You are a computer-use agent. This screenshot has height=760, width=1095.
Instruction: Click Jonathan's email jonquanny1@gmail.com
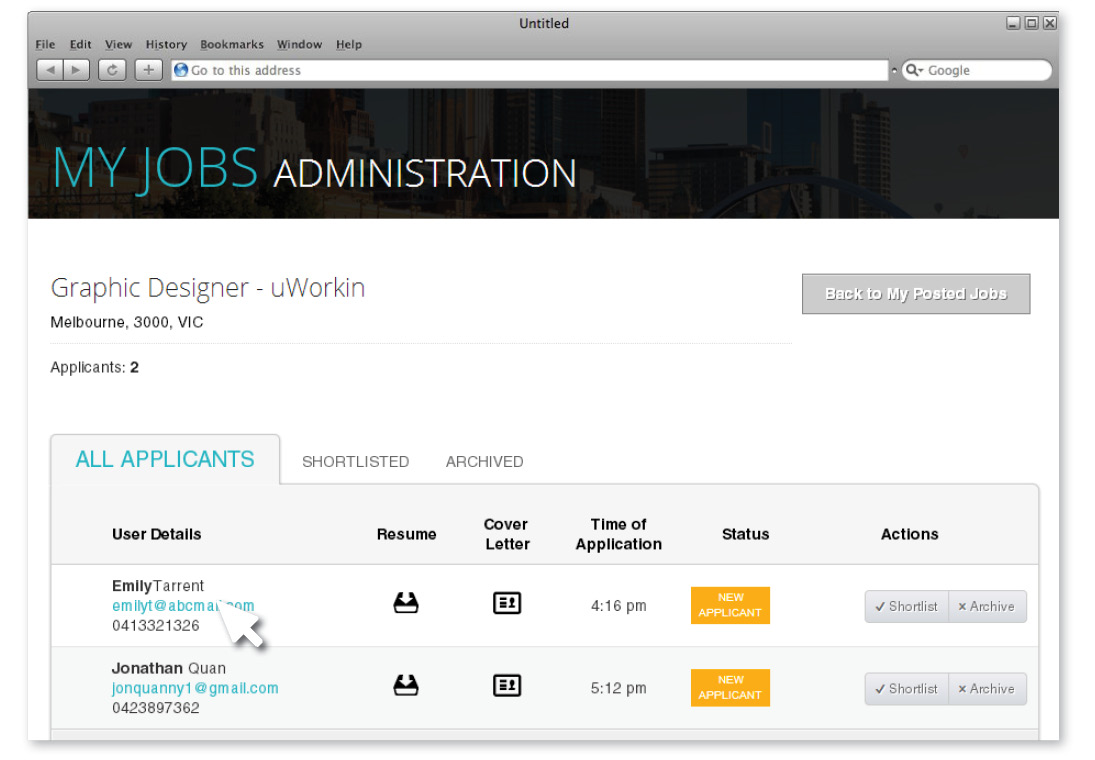point(195,688)
